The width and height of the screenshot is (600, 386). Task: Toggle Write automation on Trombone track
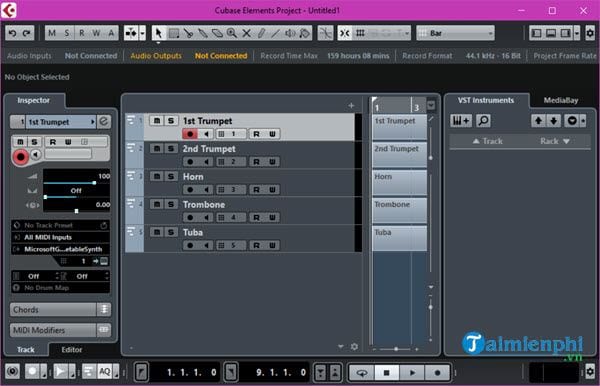pos(272,218)
